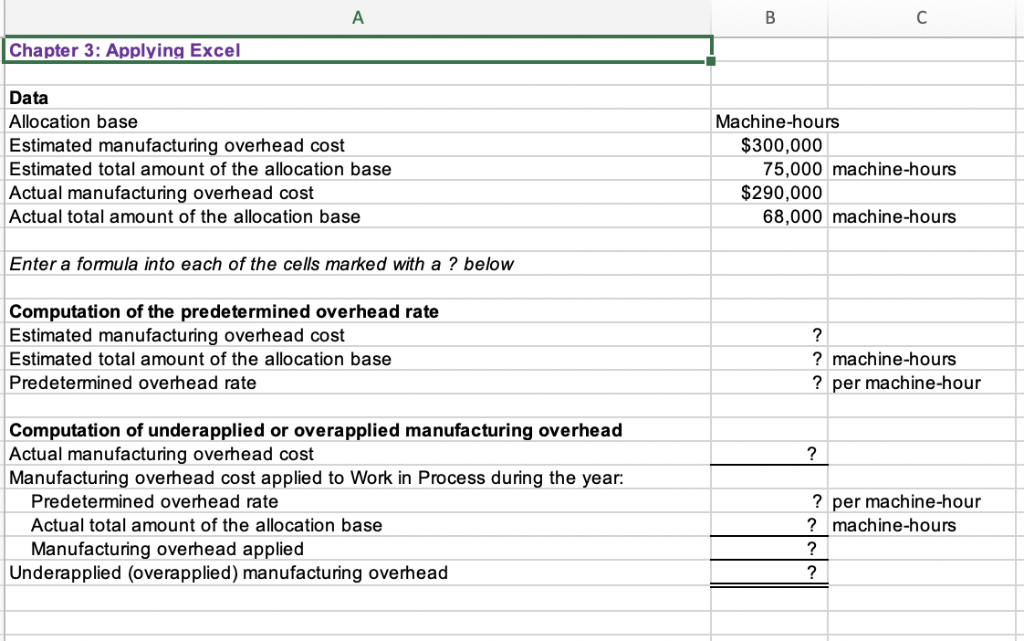Click the 68,000 machine-hours cell
1024x641 pixels.
pos(768,216)
